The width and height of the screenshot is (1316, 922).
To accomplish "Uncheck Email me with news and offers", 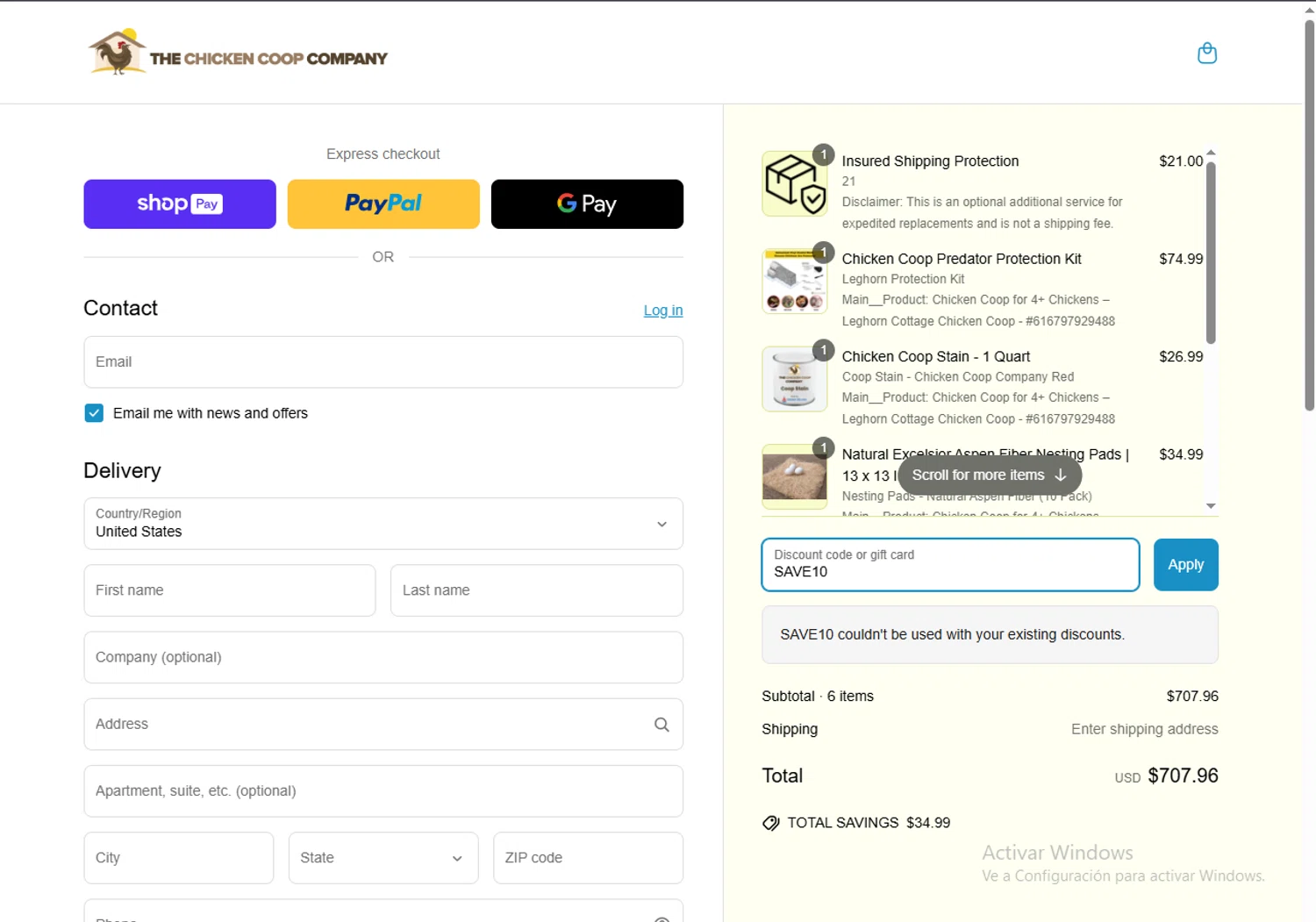I will pos(94,413).
